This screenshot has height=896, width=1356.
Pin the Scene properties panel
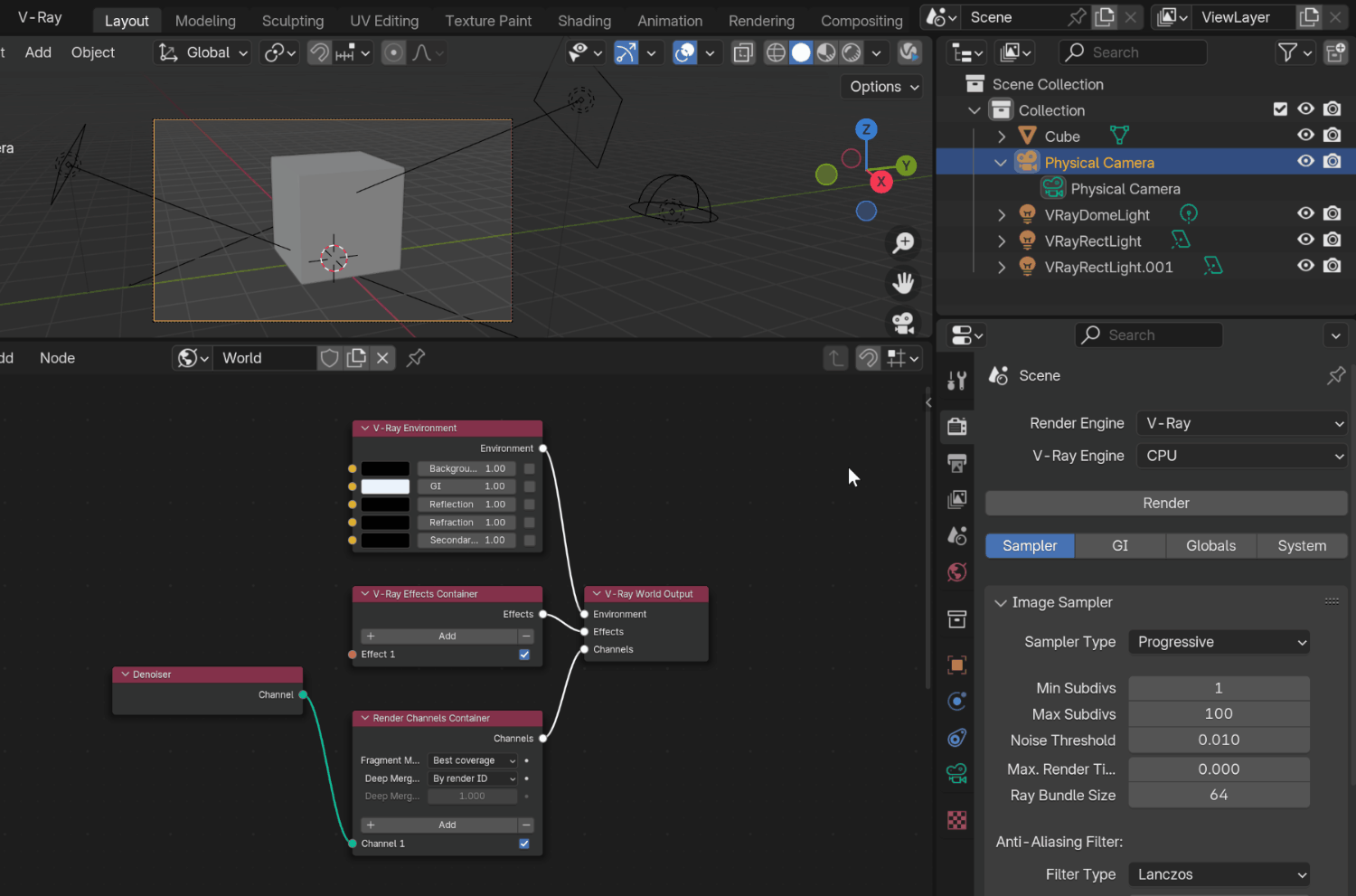[x=1336, y=375]
